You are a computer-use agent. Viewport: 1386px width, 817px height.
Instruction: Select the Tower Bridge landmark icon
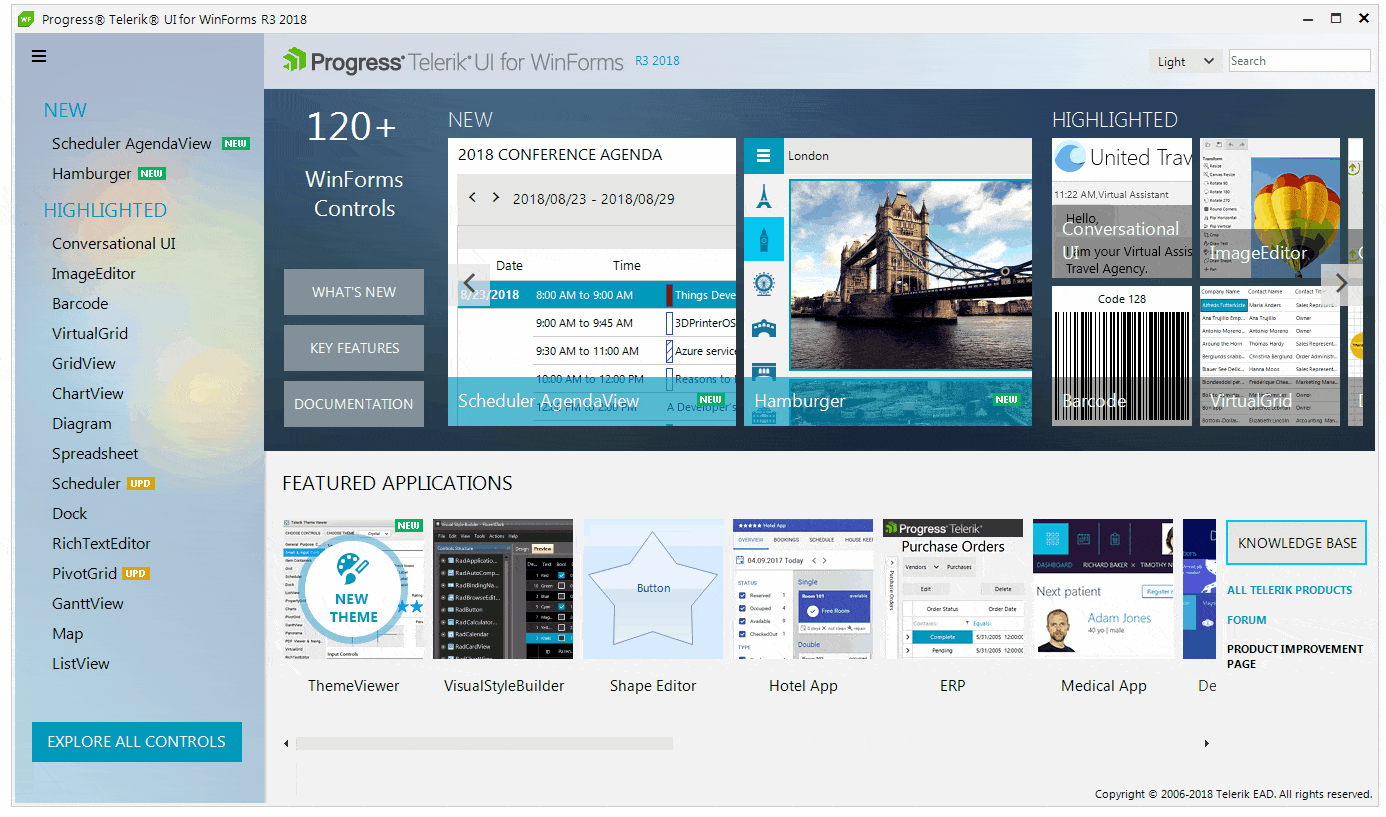(x=763, y=328)
